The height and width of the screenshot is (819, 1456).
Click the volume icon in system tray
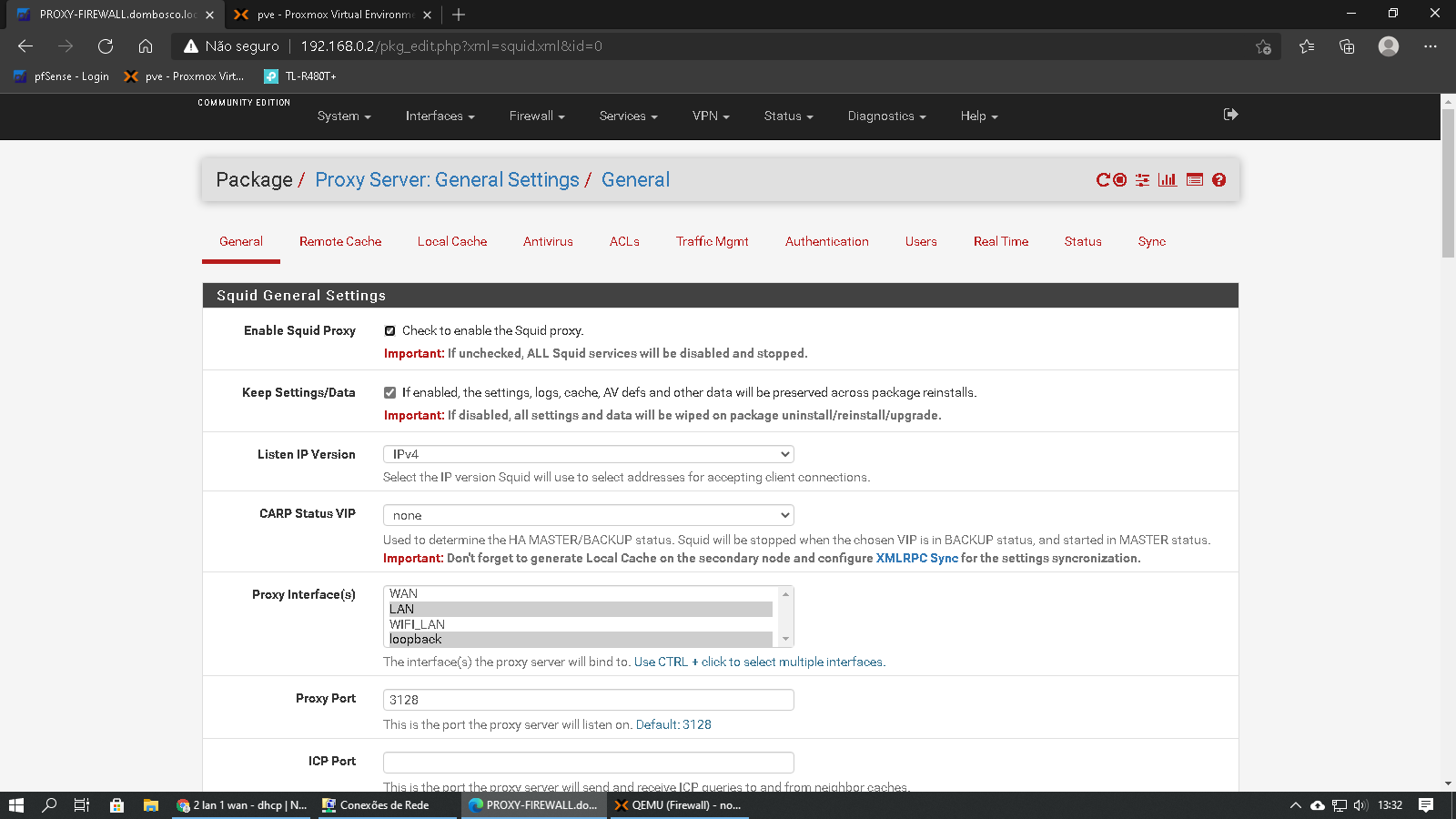1360,805
